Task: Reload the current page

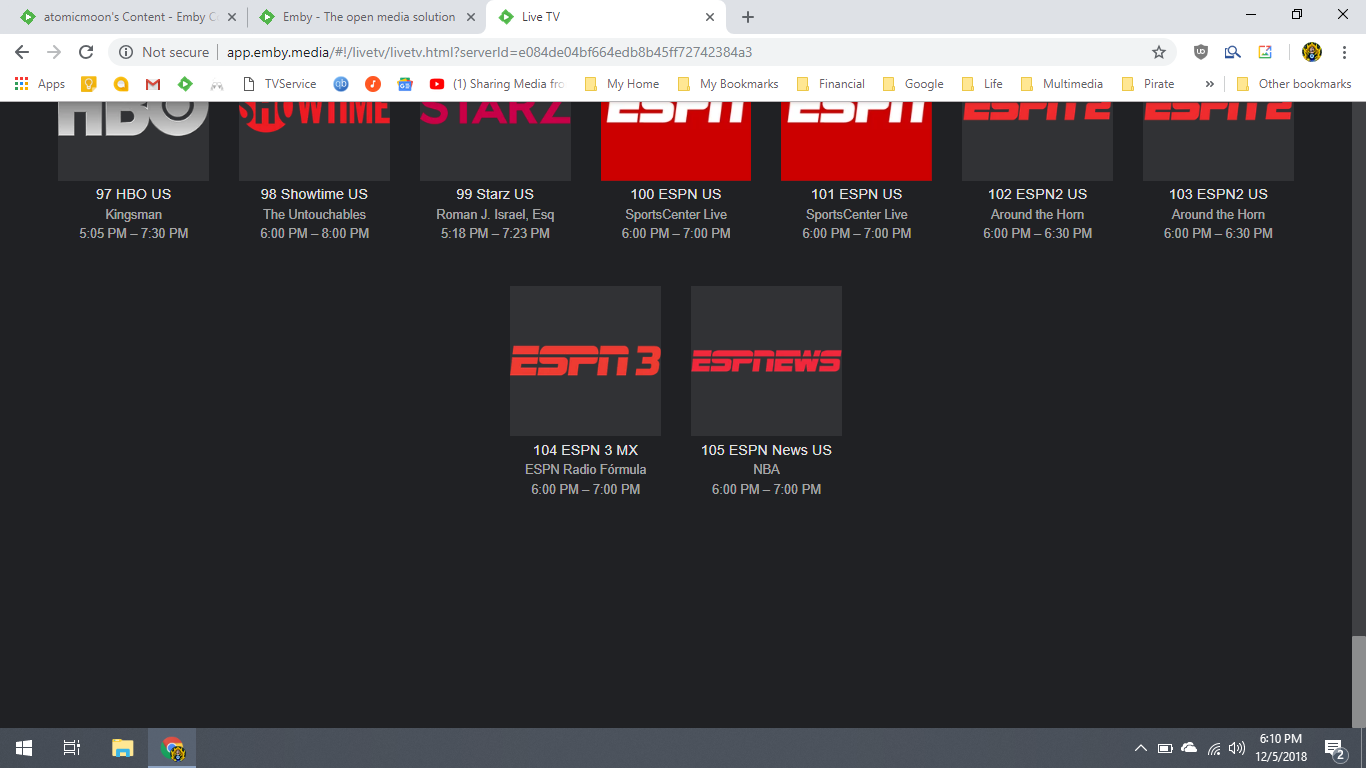Action: click(86, 52)
